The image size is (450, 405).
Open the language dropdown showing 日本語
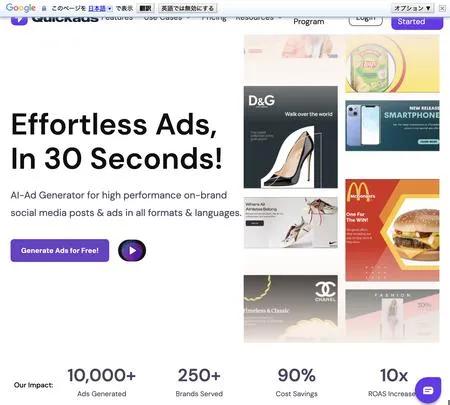(100, 8)
